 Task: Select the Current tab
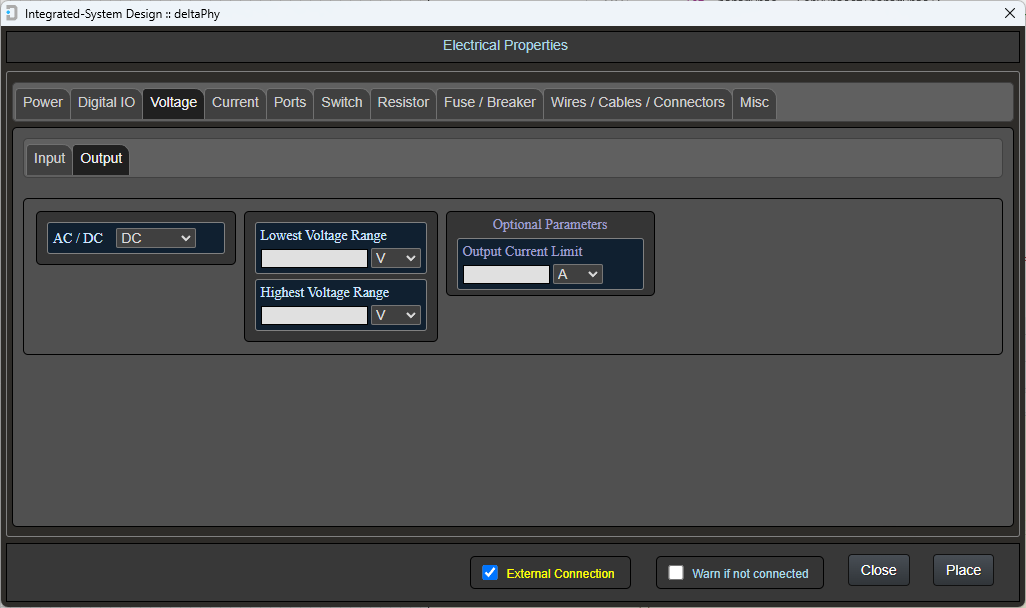pyautogui.click(x=235, y=103)
